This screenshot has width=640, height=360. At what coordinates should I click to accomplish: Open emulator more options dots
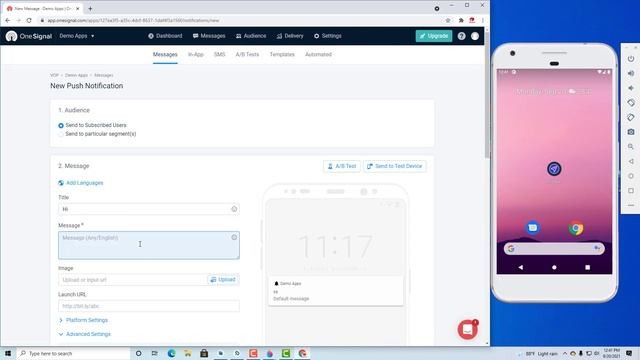click(631, 205)
